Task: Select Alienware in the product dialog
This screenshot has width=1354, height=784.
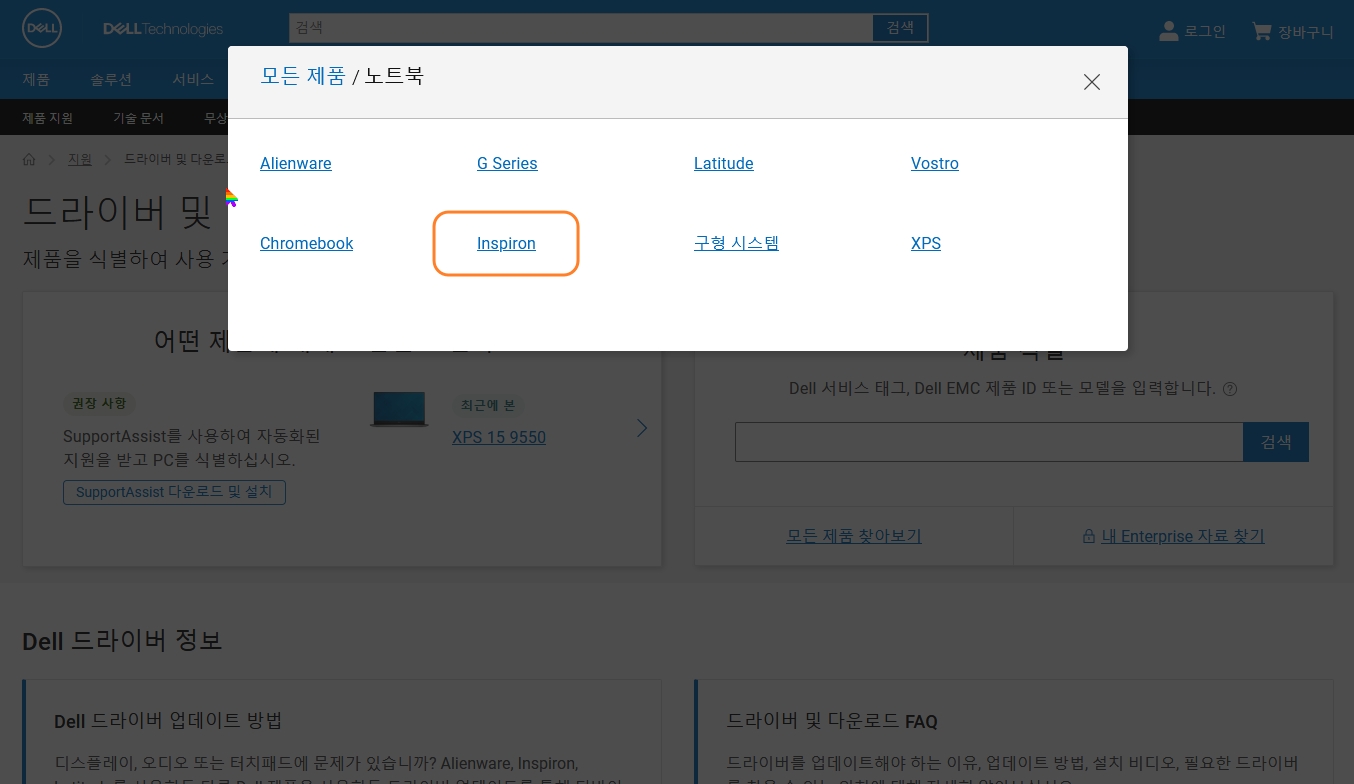Action: 296,163
